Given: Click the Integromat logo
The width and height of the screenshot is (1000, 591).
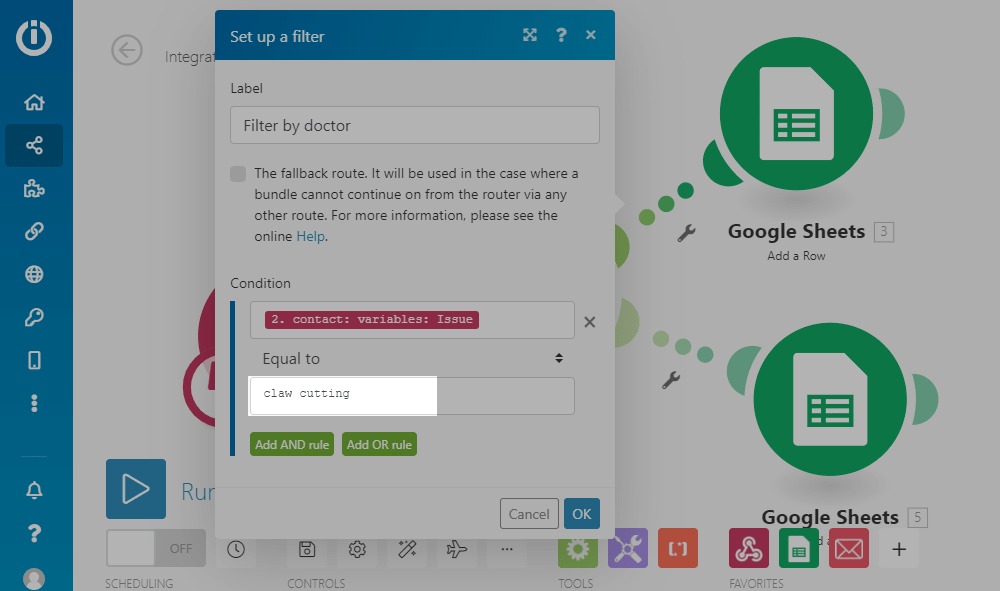Looking at the screenshot, I should tap(34, 37).
